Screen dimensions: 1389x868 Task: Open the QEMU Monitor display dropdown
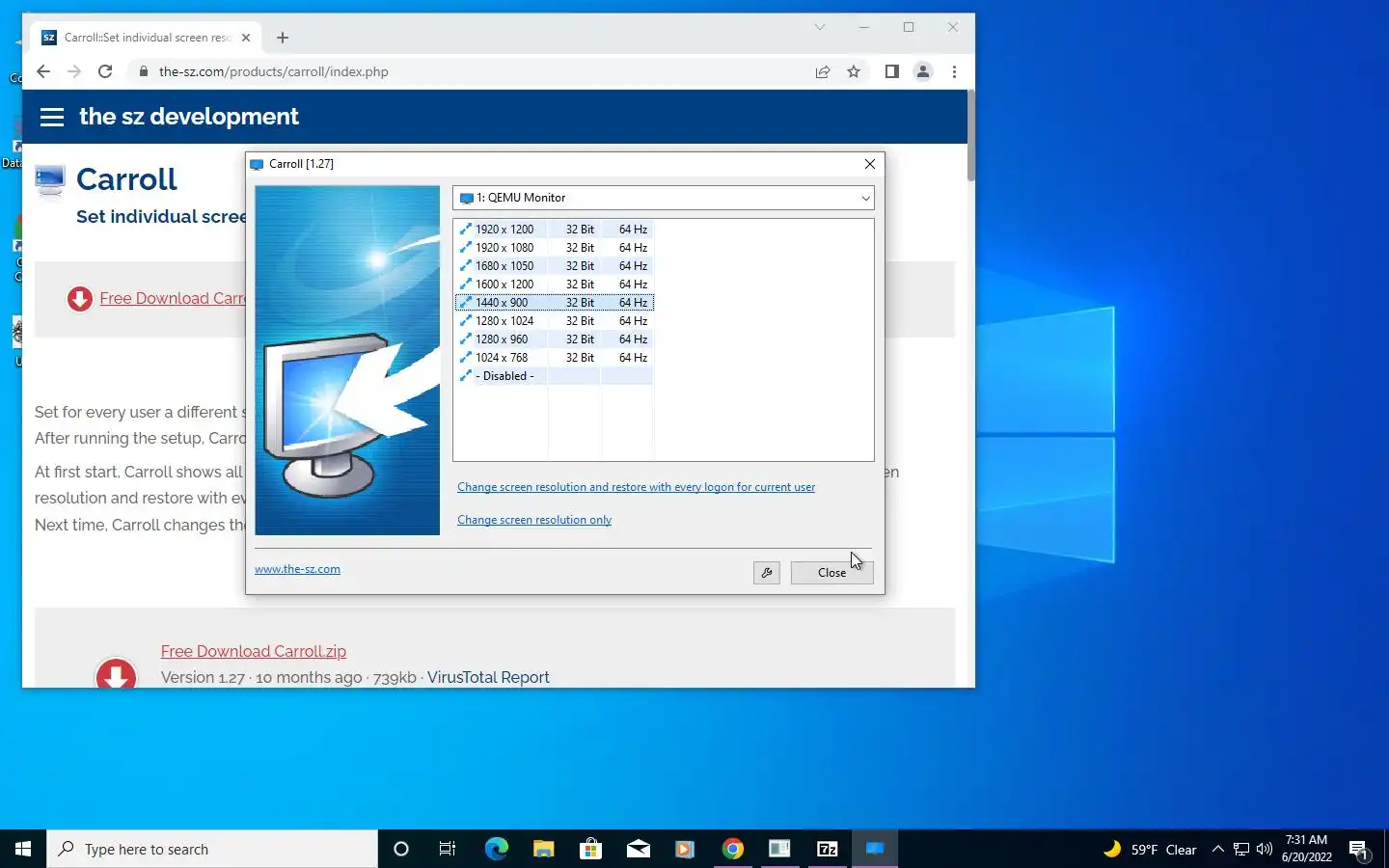tap(664, 198)
